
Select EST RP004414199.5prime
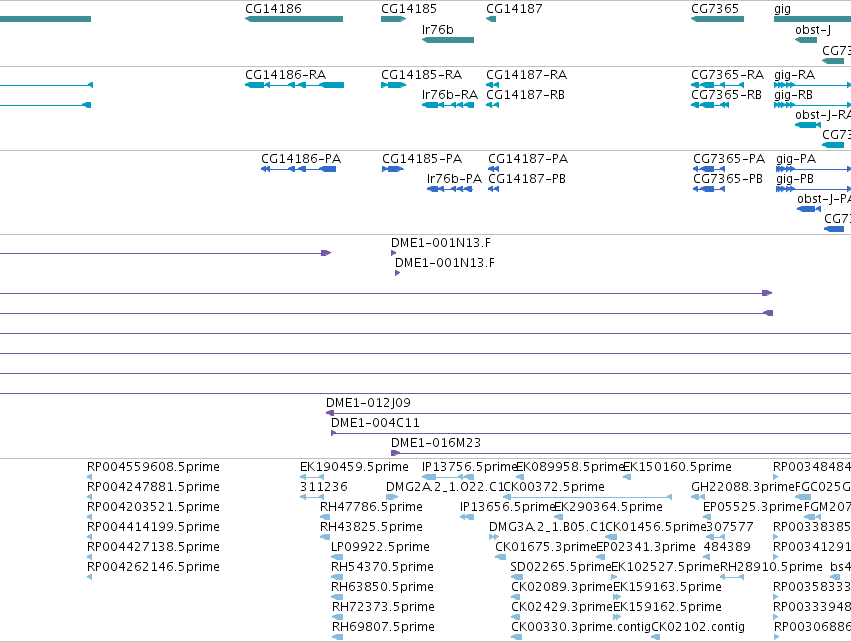coord(153,527)
